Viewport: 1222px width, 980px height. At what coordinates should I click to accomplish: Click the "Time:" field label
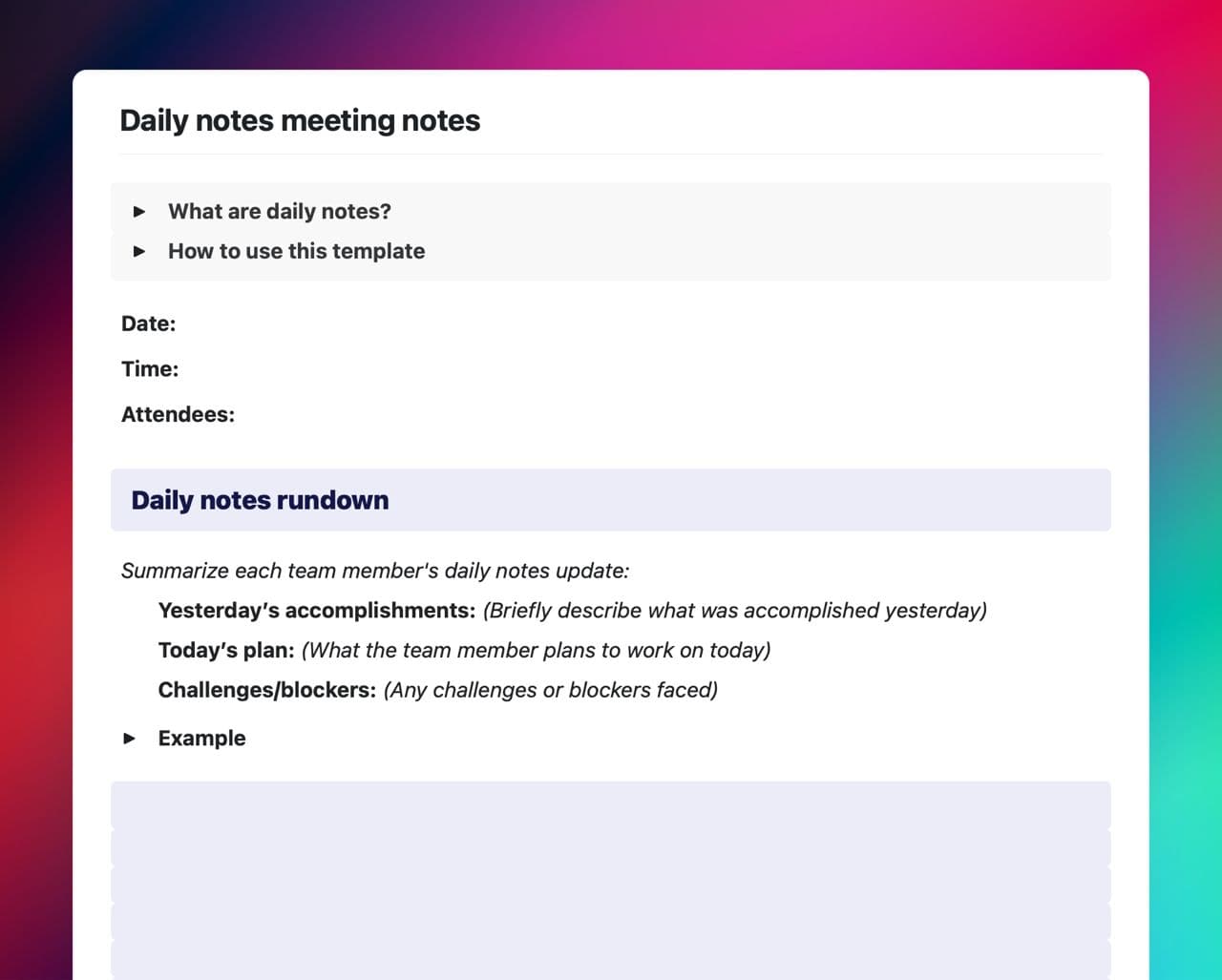(150, 369)
